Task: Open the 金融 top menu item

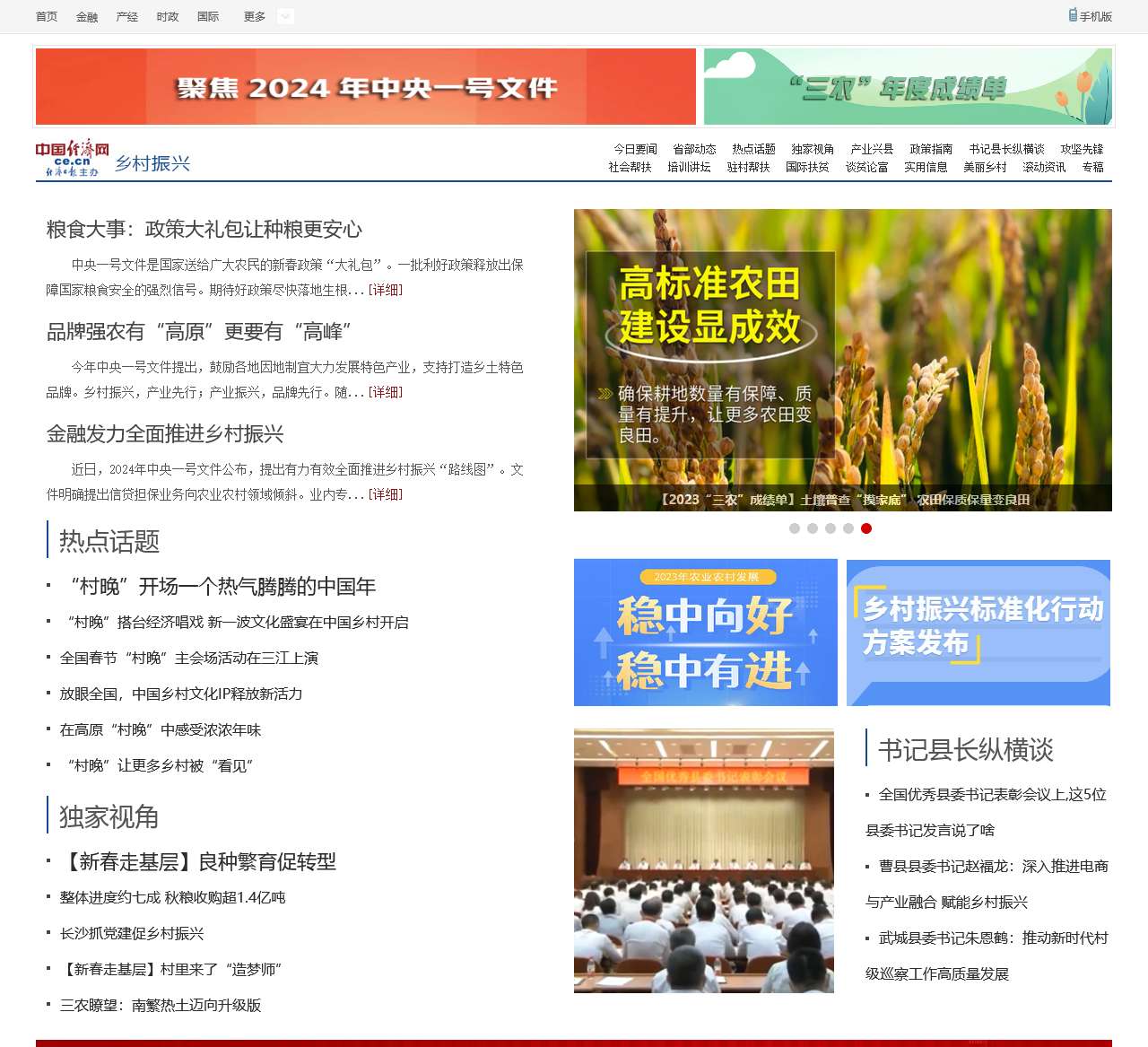Action: (x=87, y=16)
